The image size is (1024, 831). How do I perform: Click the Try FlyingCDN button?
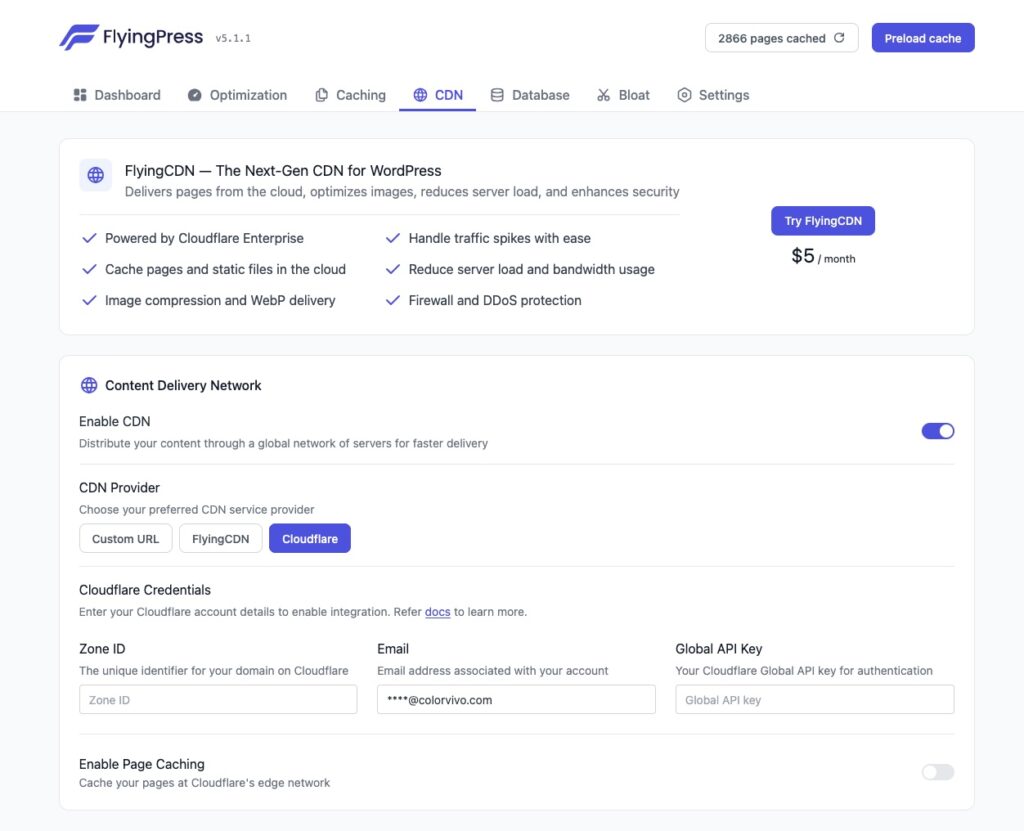pyautogui.click(x=823, y=221)
